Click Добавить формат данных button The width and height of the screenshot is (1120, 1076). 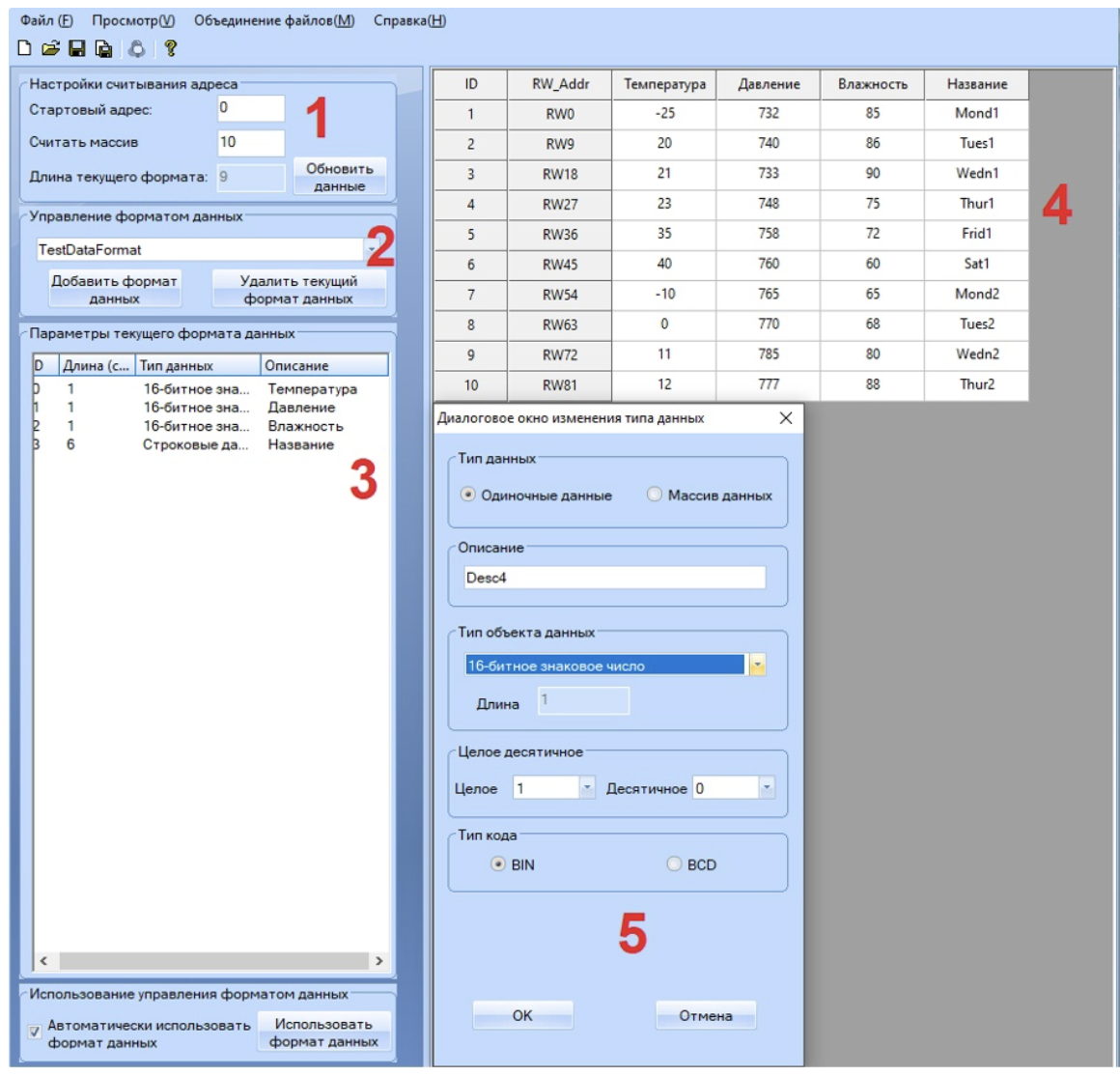coord(114,289)
